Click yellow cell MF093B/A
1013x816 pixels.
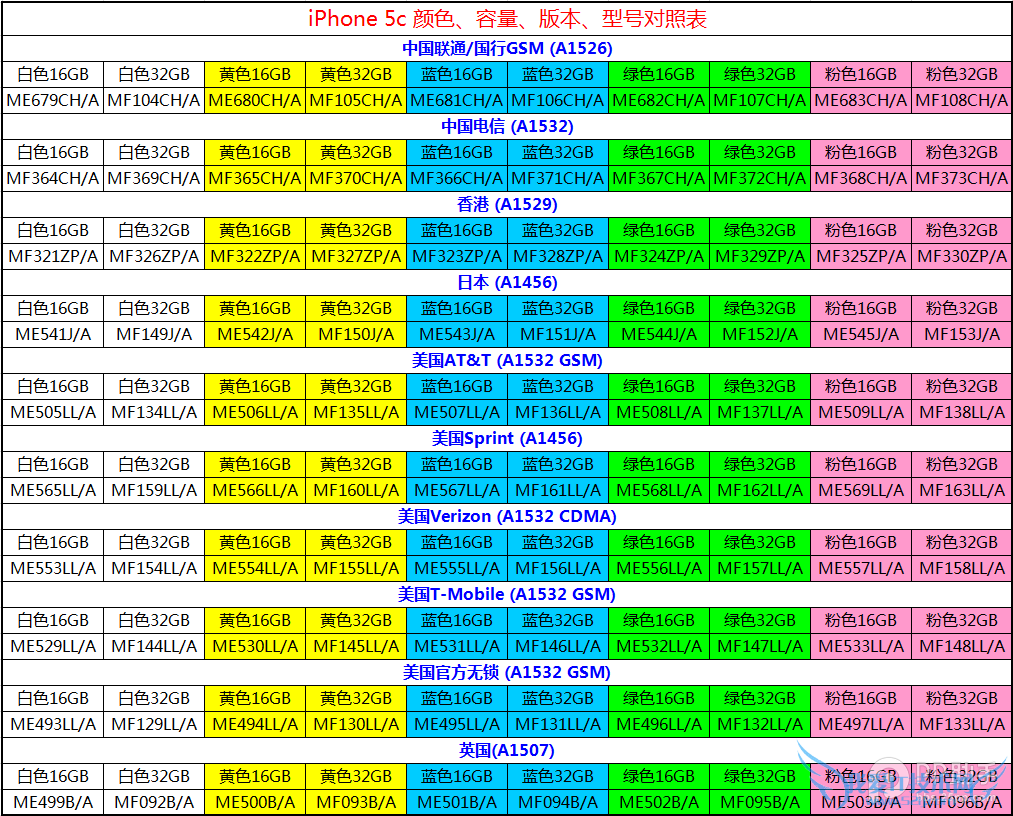[x=356, y=802]
